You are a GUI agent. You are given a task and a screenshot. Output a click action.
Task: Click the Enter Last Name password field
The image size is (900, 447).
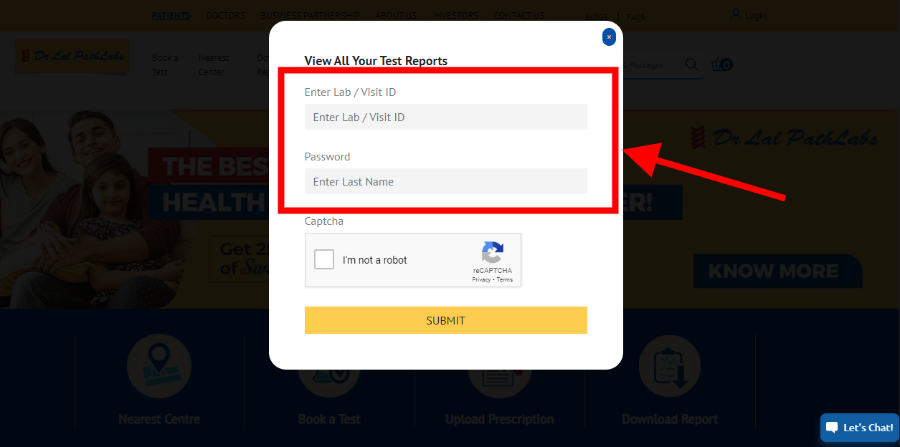[x=446, y=181]
